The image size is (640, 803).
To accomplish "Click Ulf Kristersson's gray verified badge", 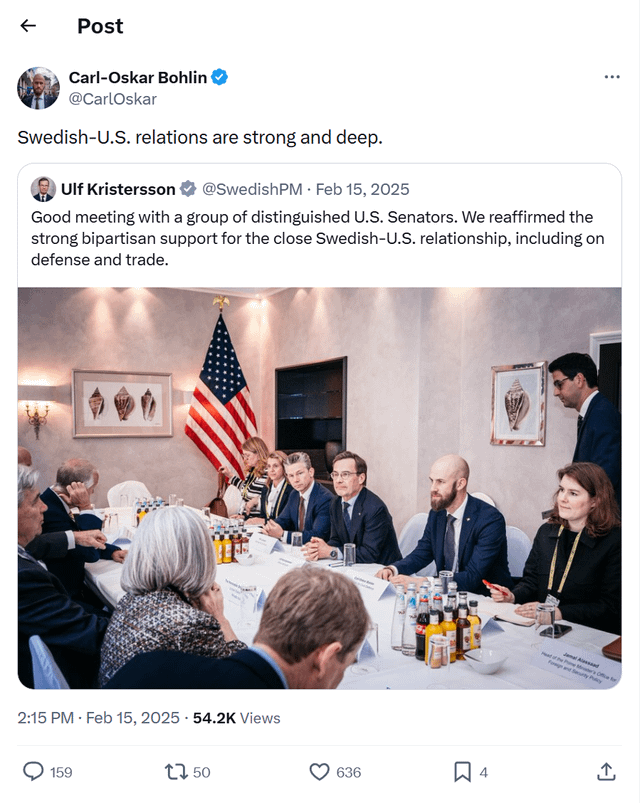I will tap(188, 189).
